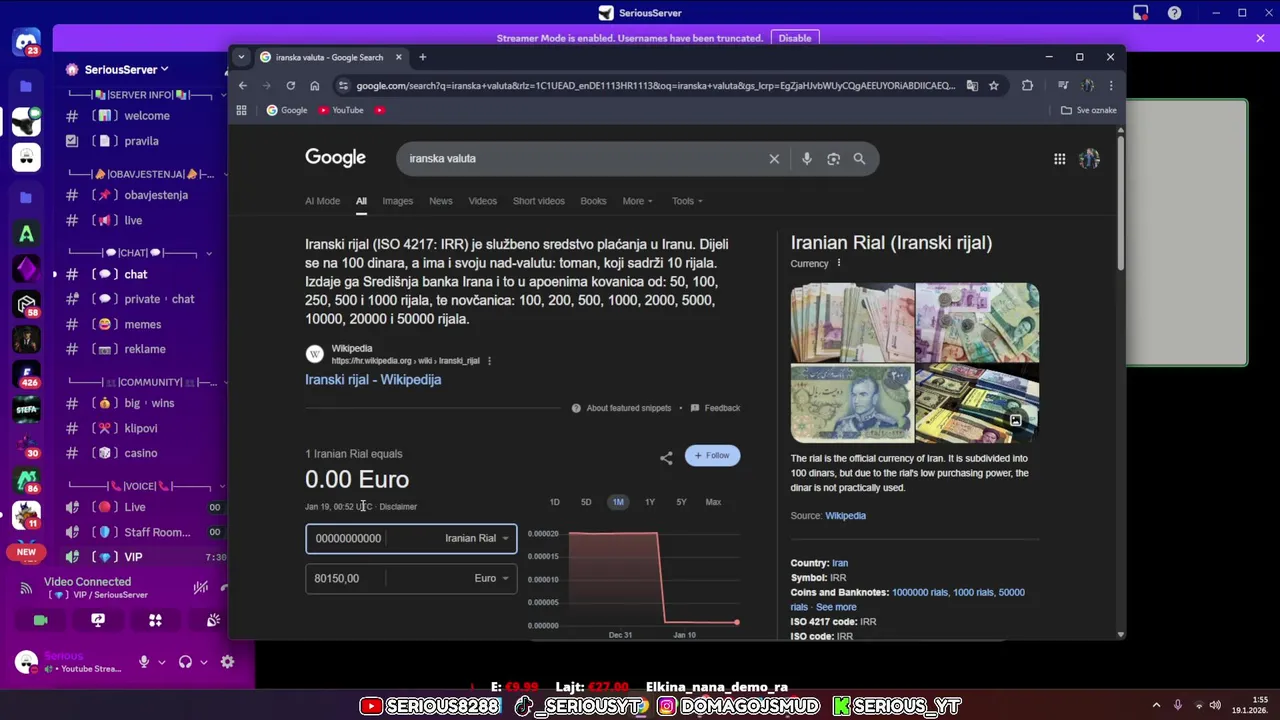
Task: Open headphone output device options
Action: click(x=204, y=661)
